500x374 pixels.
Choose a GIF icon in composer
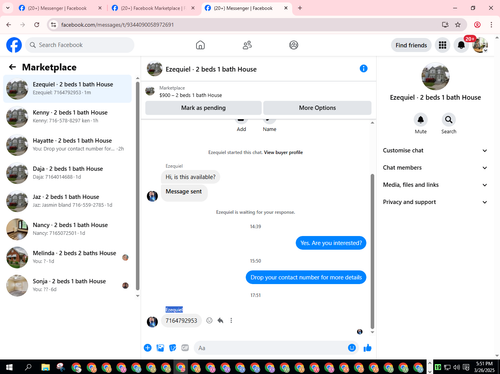[185, 348]
